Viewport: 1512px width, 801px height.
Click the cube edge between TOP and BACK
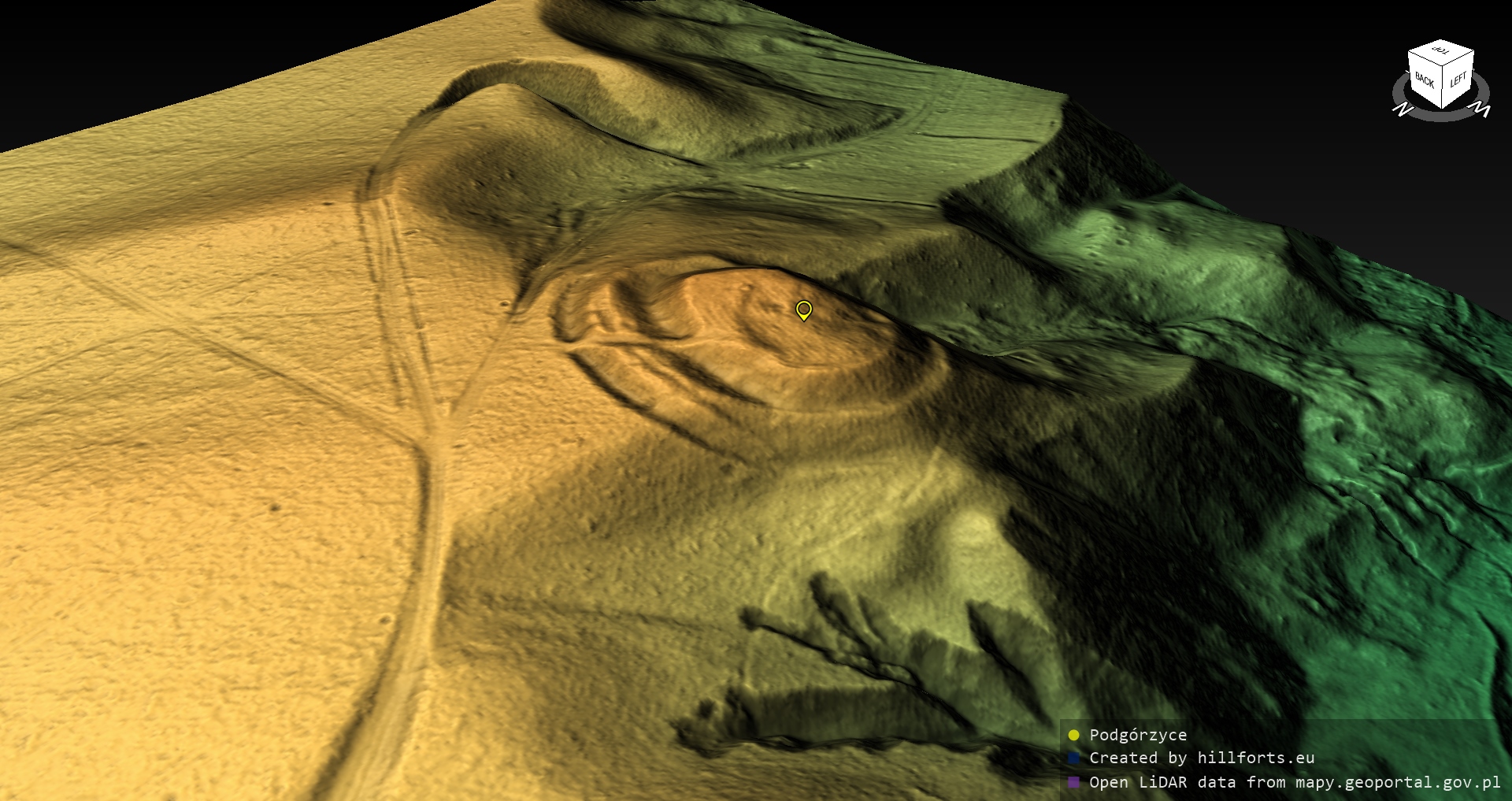tap(1425, 60)
